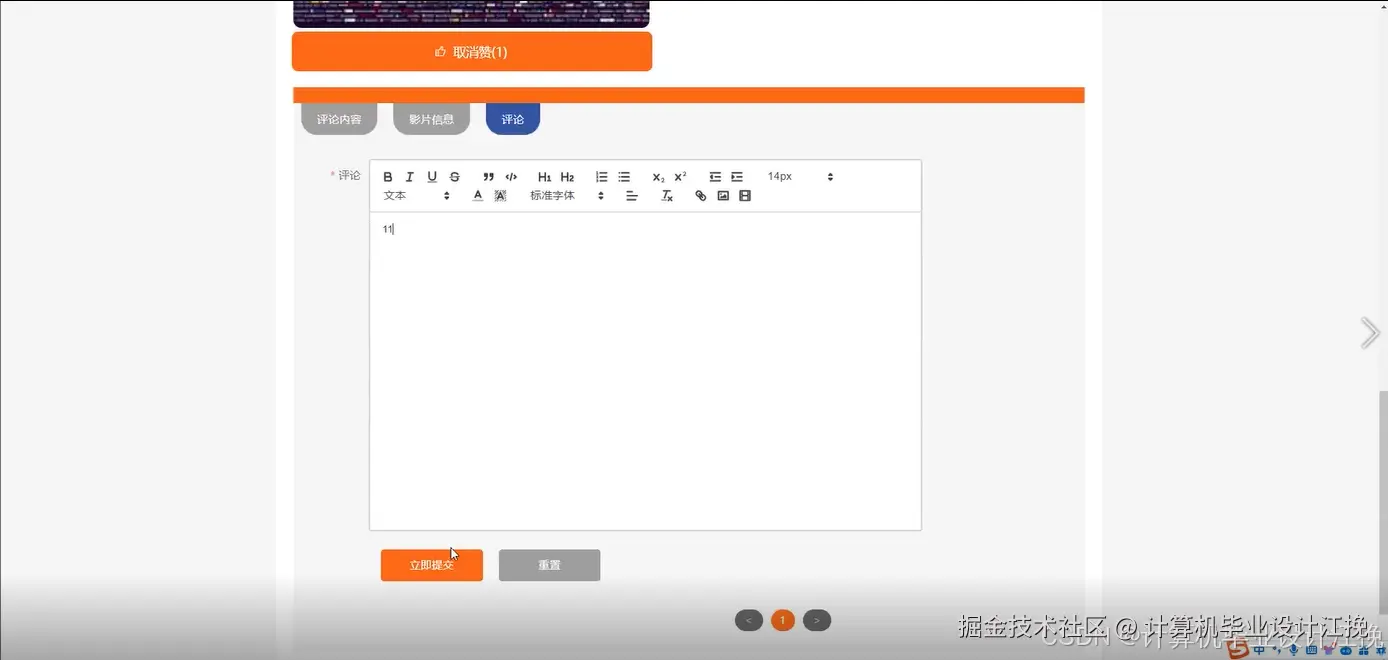The image size is (1388, 660).
Task: Create a bulleted list
Action: click(x=624, y=177)
